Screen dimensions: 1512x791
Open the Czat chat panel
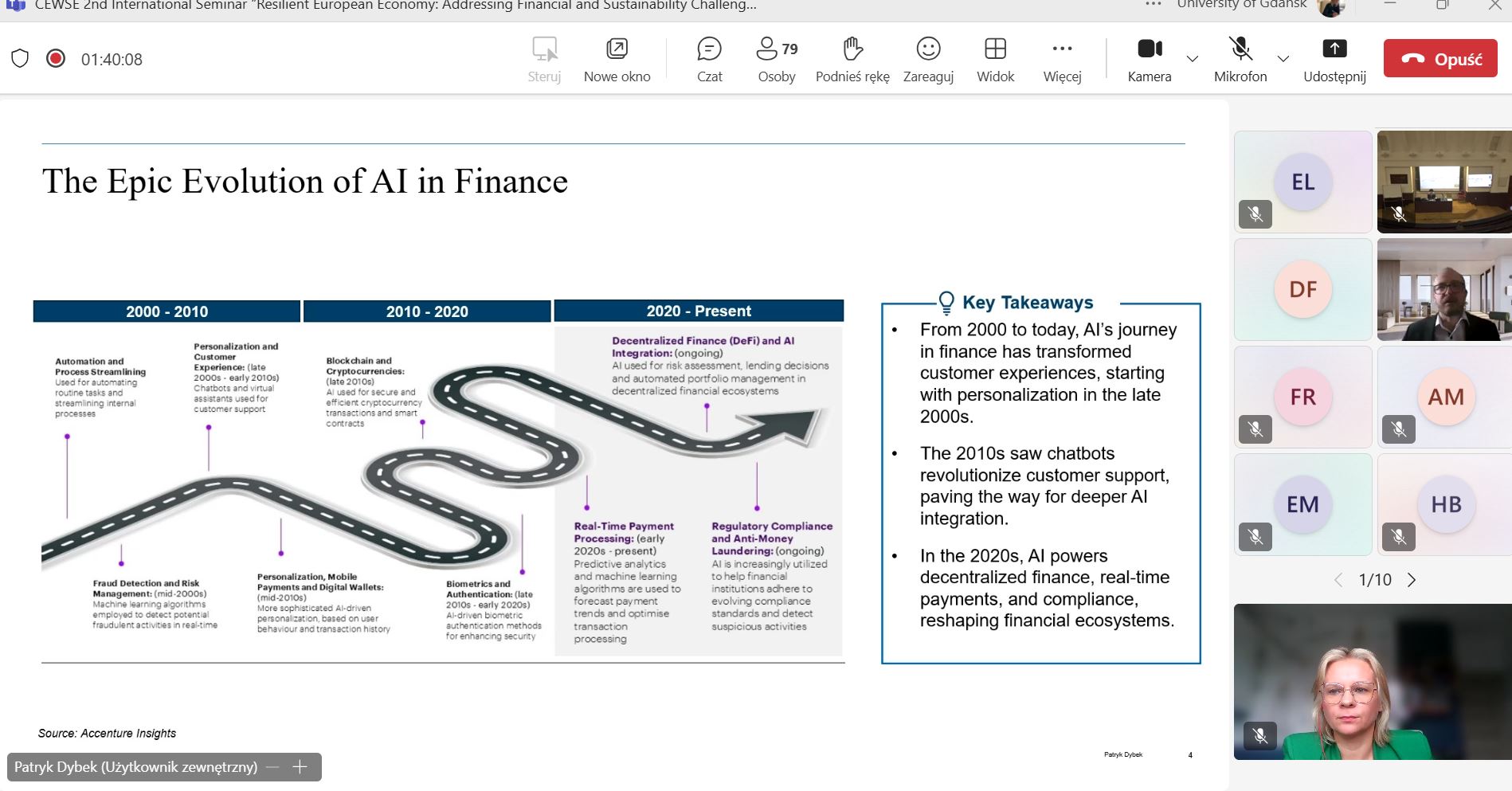(709, 60)
